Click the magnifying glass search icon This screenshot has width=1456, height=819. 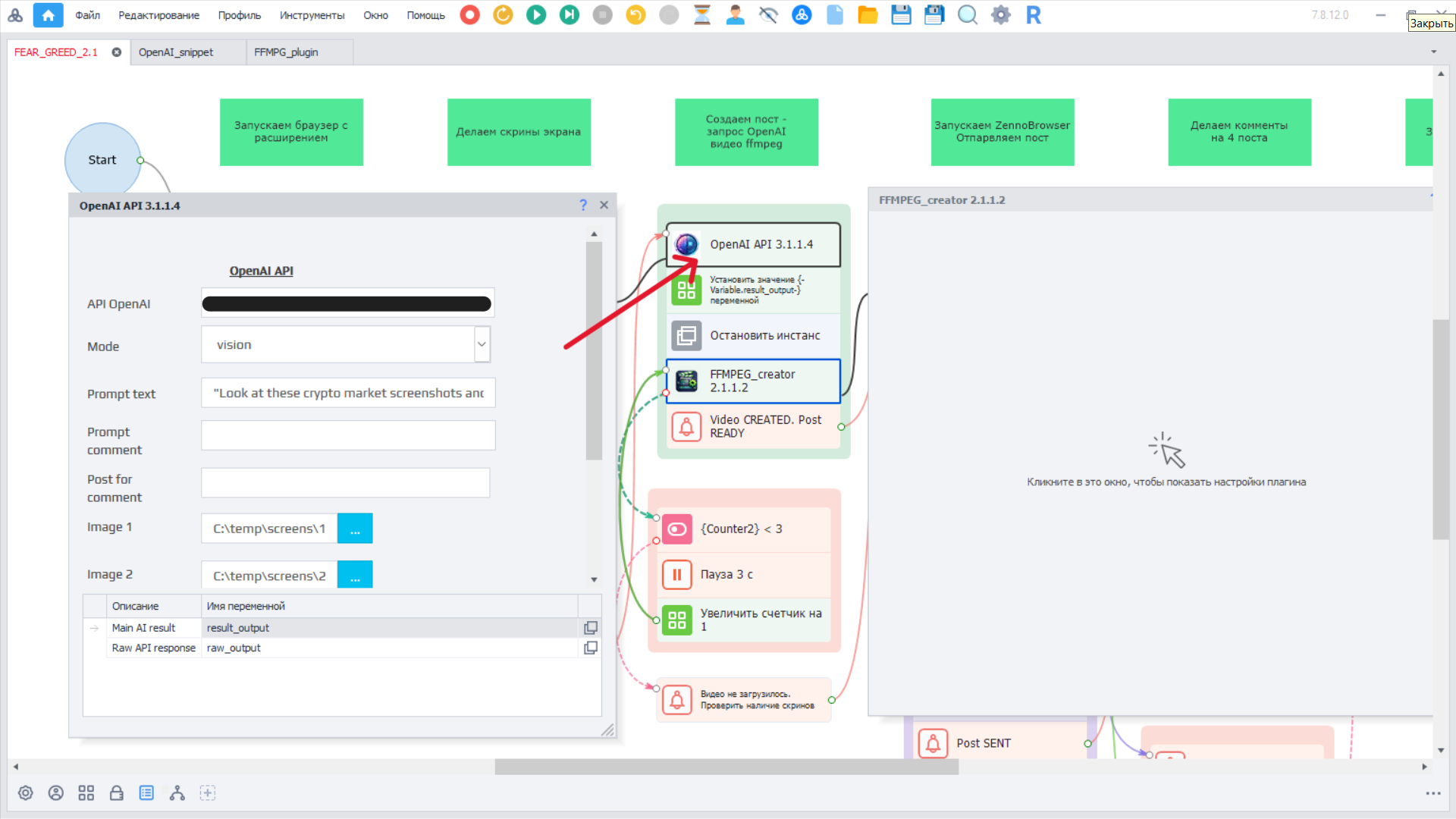point(967,14)
